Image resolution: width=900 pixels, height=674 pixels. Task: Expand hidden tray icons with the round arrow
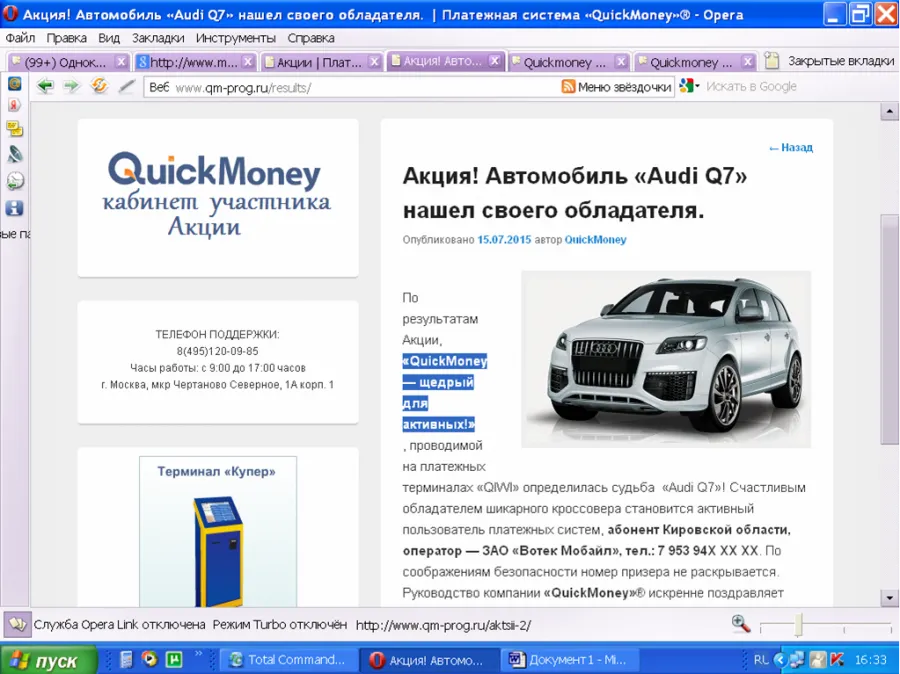coord(779,660)
